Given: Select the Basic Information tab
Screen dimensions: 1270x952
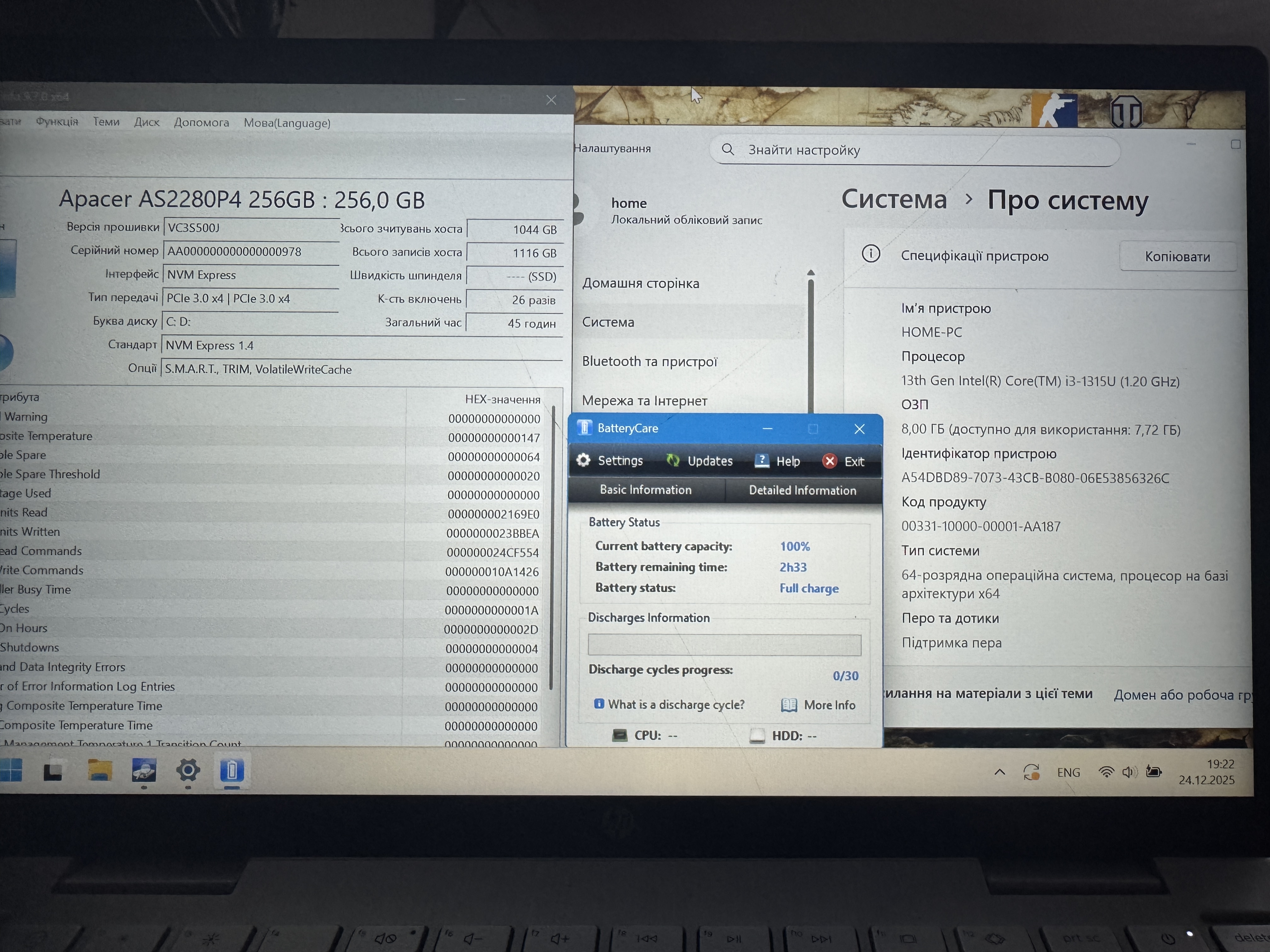Looking at the screenshot, I should click(x=645, y=490).
